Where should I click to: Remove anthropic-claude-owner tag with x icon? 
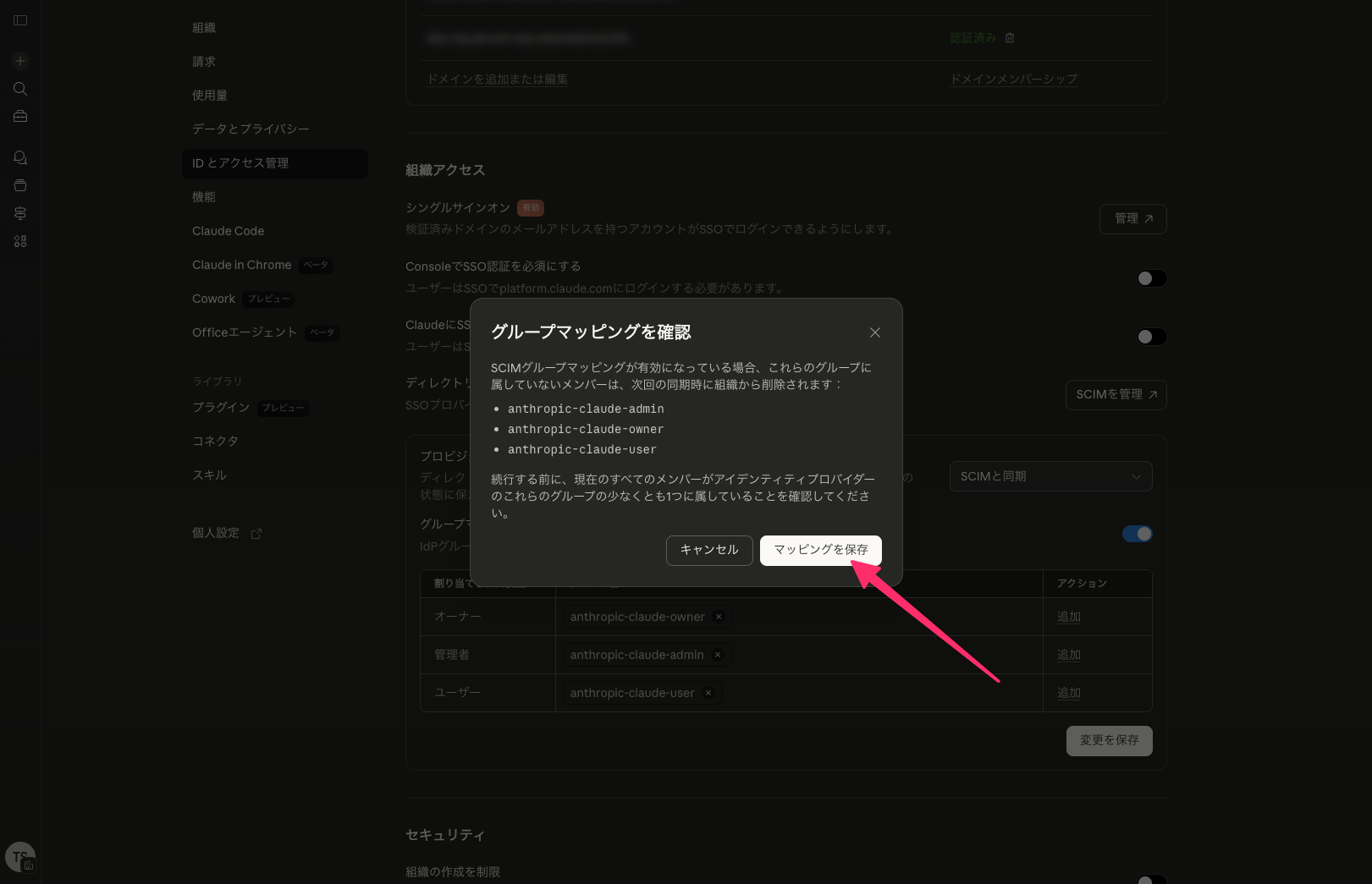coord(719,617)
